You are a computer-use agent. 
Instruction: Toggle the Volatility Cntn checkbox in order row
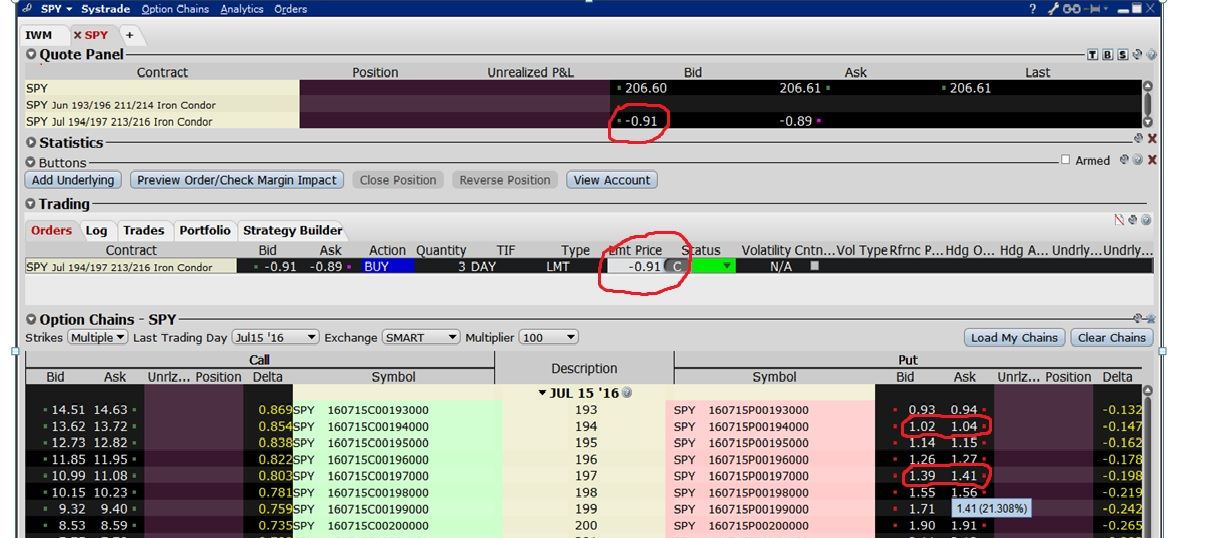(x=814, y=266)
